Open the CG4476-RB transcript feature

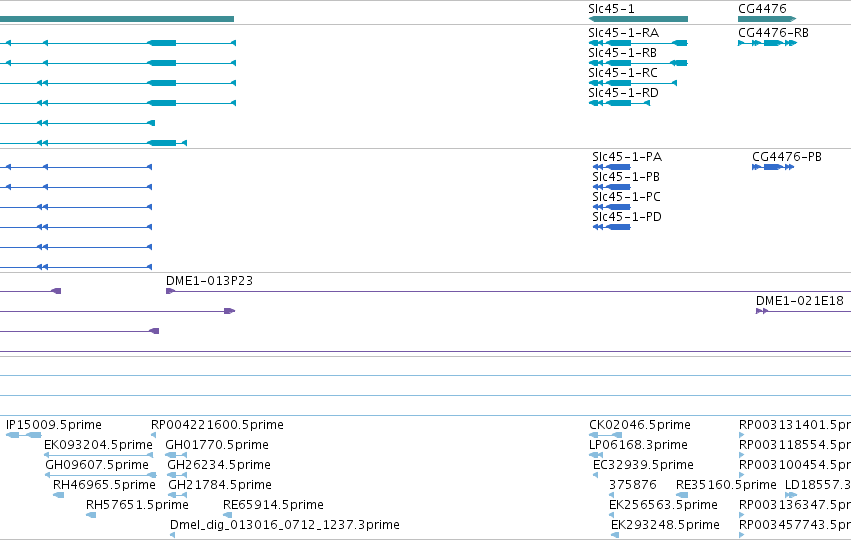pyautogui.click(x=767, y=43)
